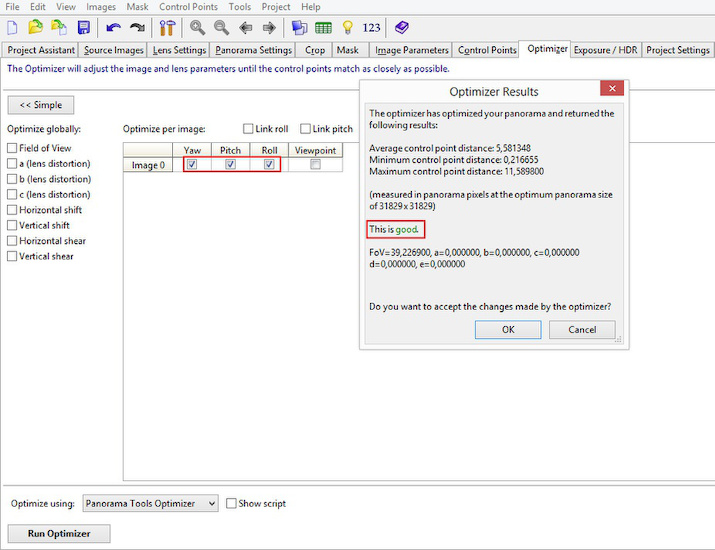Enable the Show script checkbox

tap(232, 504)
